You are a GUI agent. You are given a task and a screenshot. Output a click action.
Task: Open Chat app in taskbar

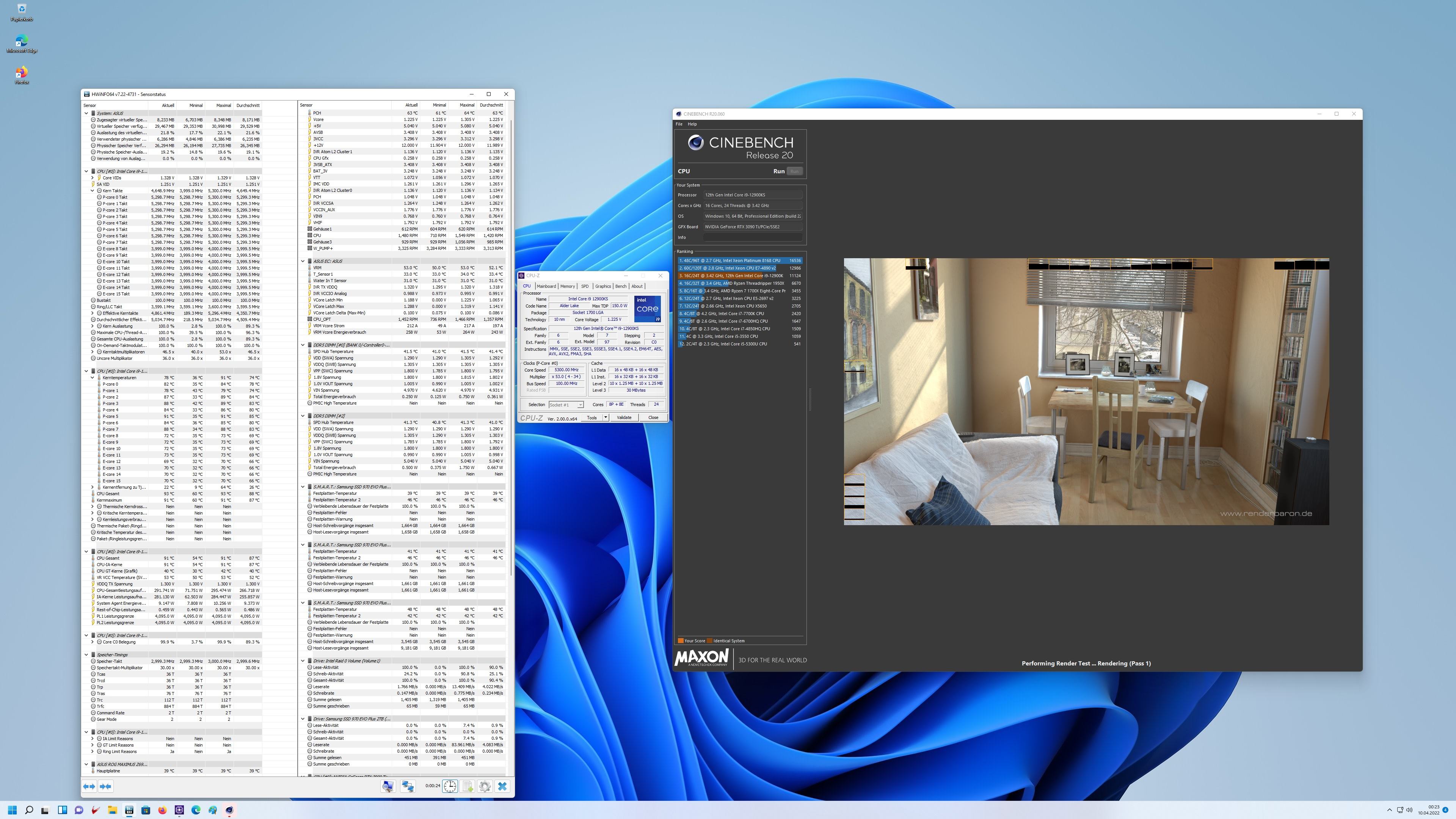point(79,810)
